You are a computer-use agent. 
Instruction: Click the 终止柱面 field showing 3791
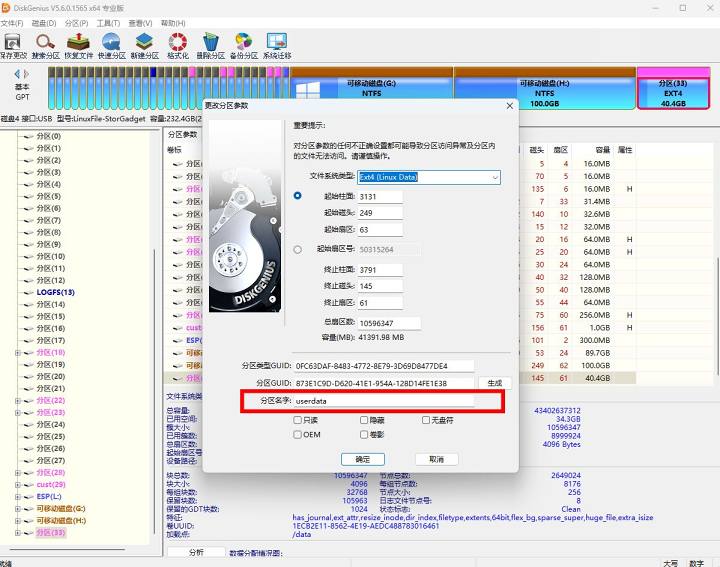click(x=380, y=270)
